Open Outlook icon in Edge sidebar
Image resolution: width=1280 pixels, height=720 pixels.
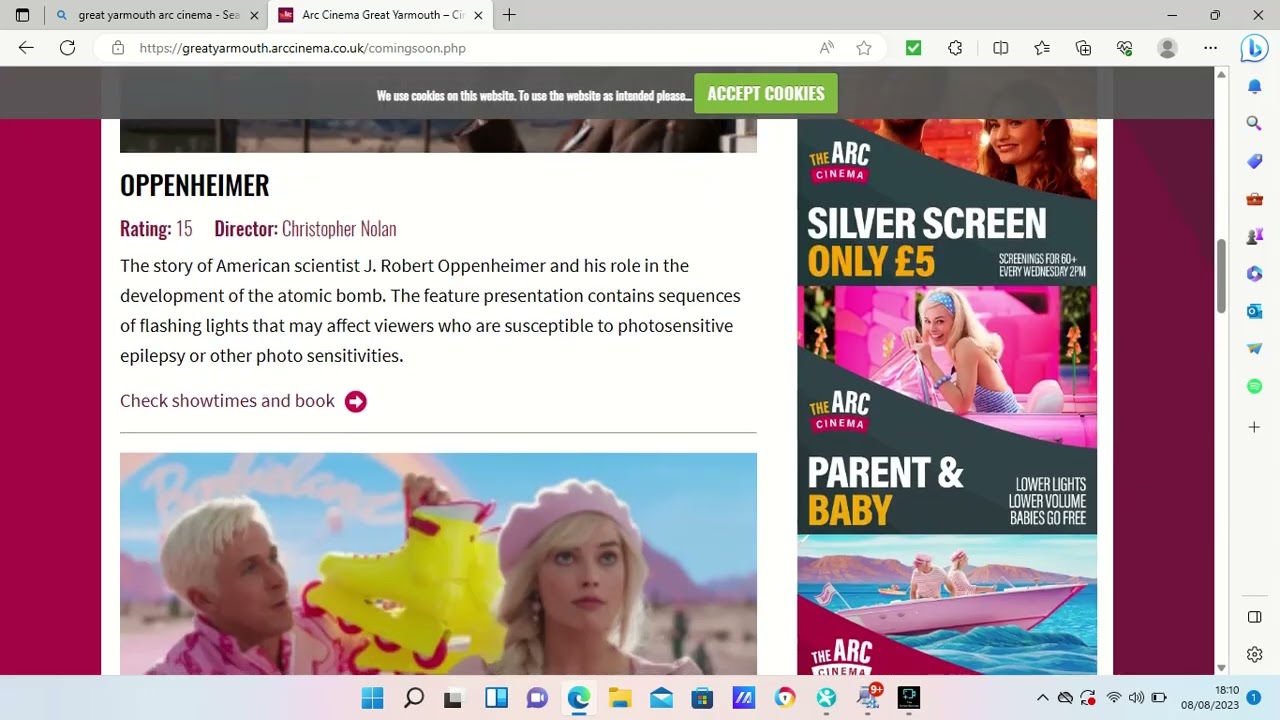click(1254, 311)
